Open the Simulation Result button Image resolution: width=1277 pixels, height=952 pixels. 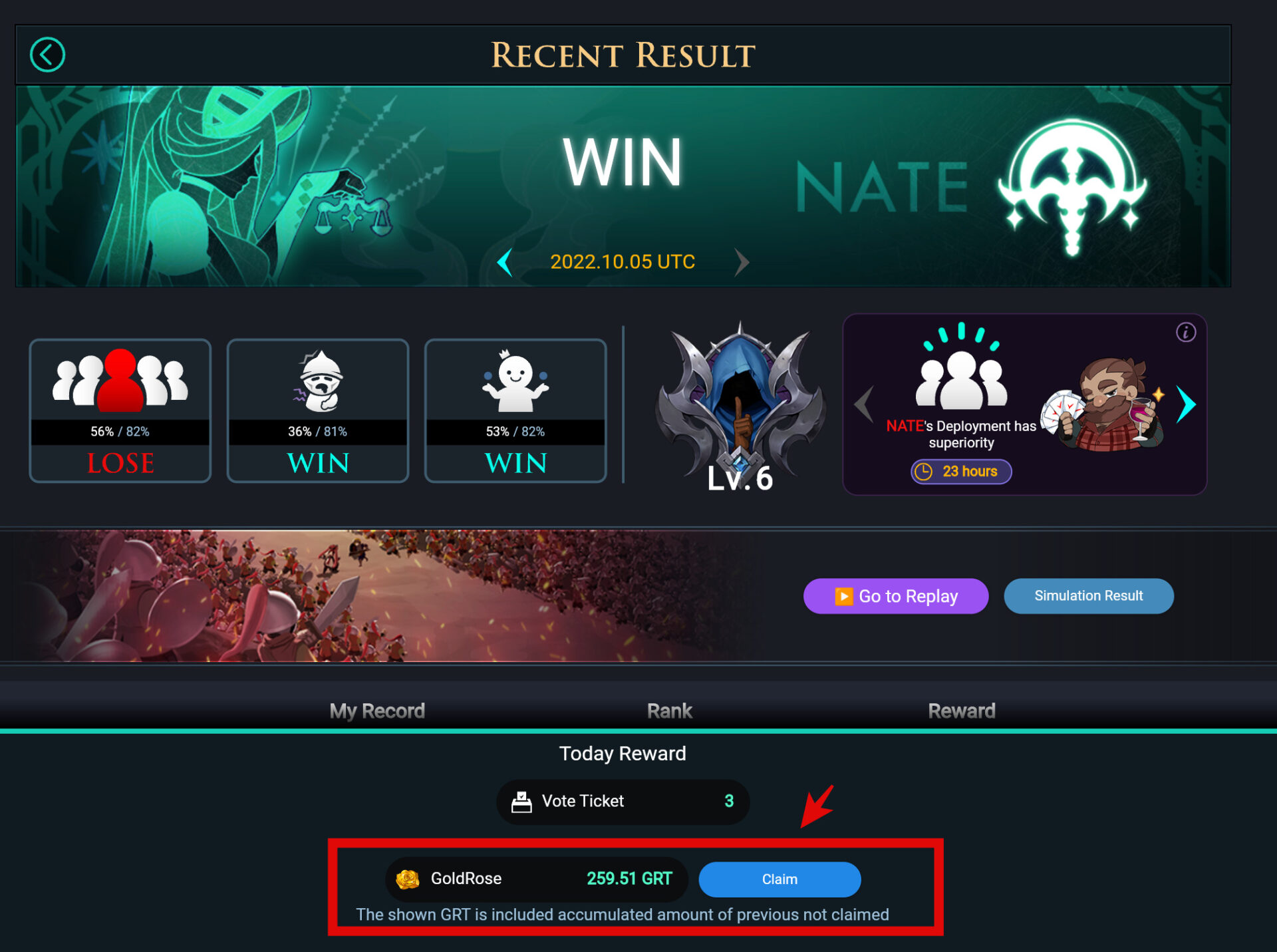point(1089,596)
